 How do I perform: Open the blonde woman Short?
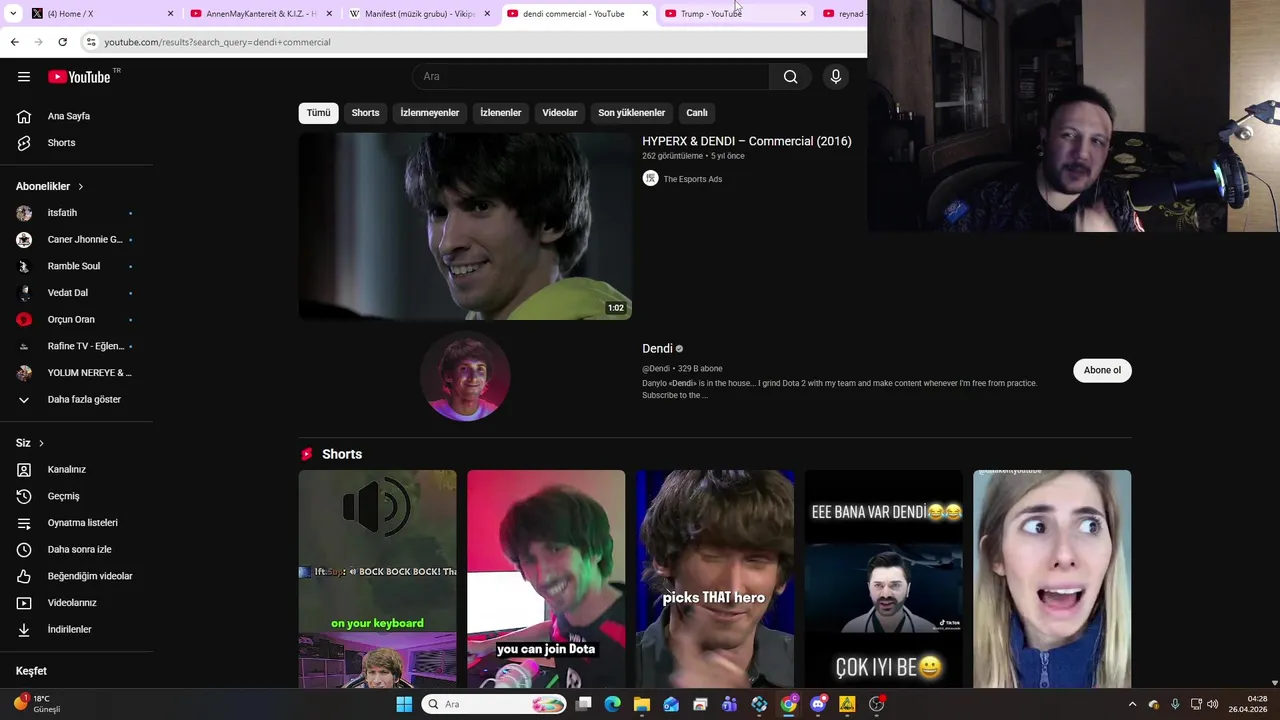click(1052, 579)
